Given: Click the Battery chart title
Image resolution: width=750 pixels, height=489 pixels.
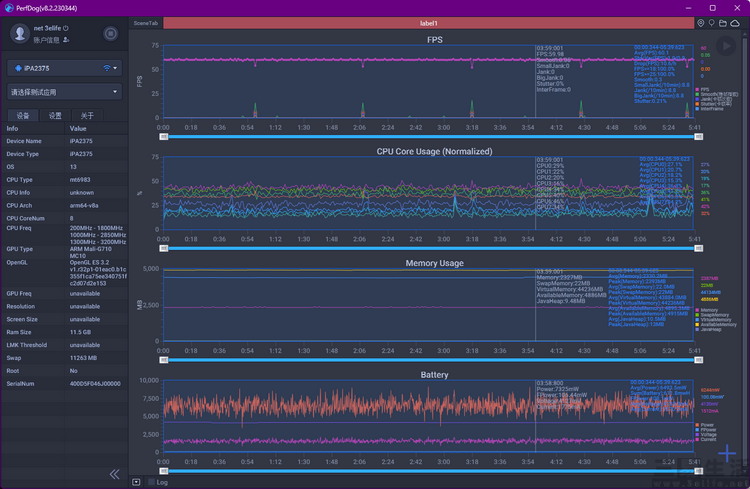Looking at the screenshot, I should pos(434,375).
